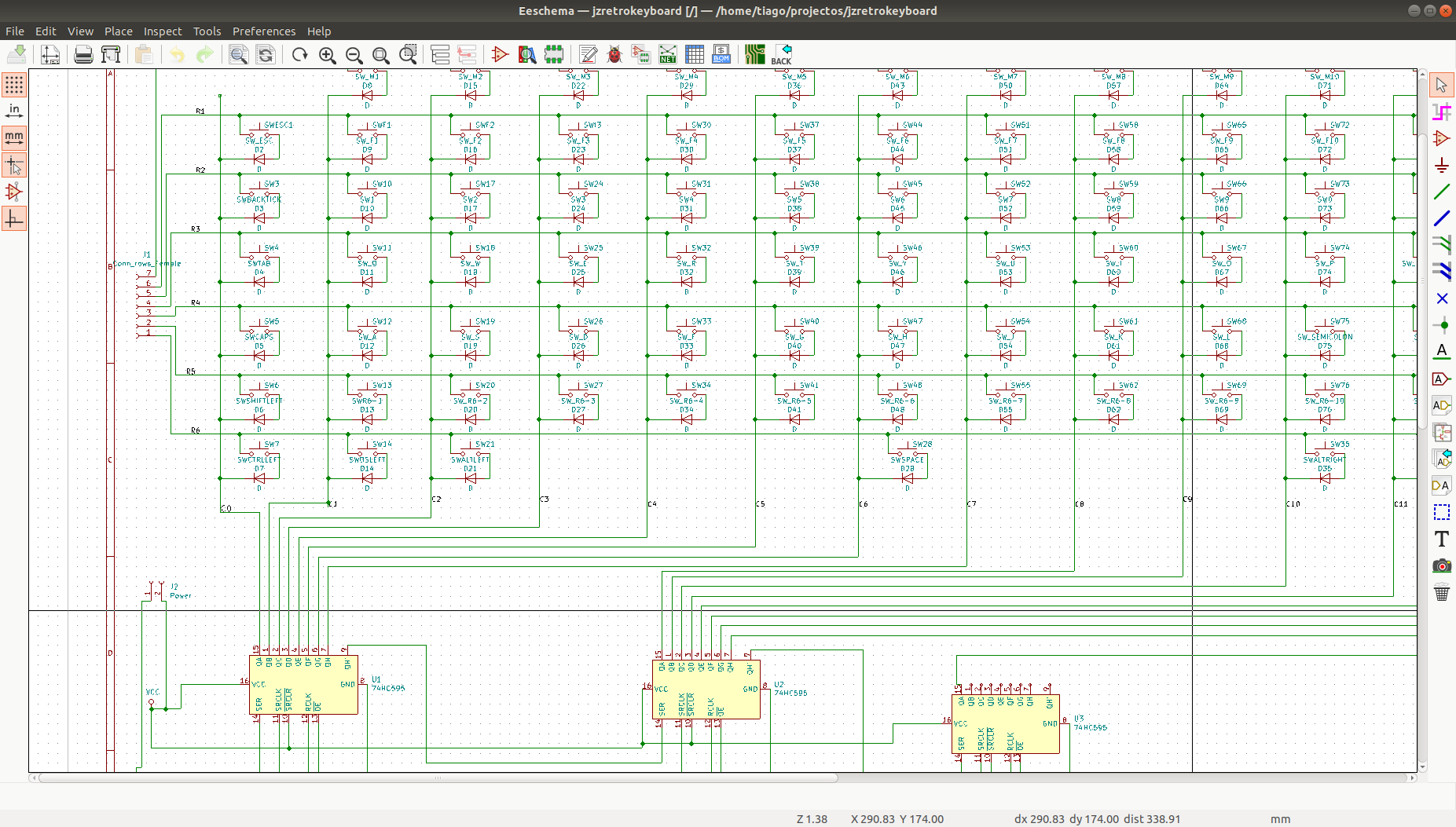Click the Print toolbar button
The image size is (1456, 827).
coord(83,54)
